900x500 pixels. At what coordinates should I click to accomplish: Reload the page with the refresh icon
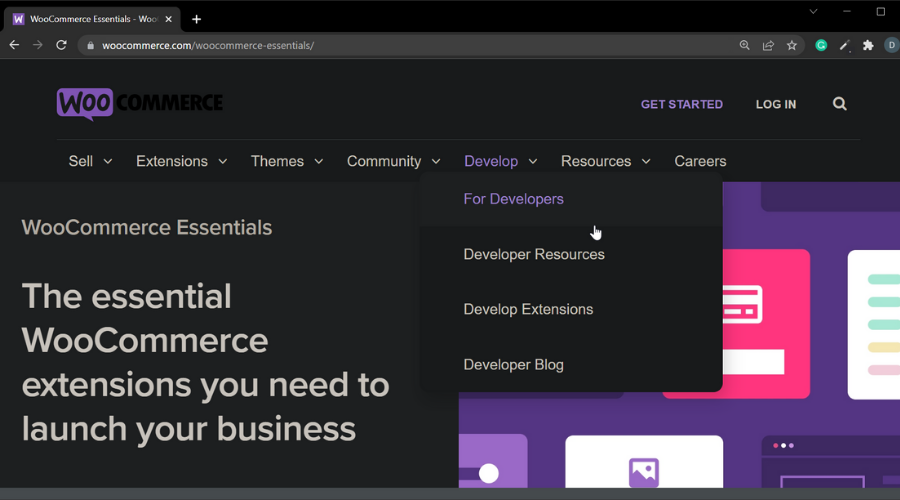(x=61, y=45)
